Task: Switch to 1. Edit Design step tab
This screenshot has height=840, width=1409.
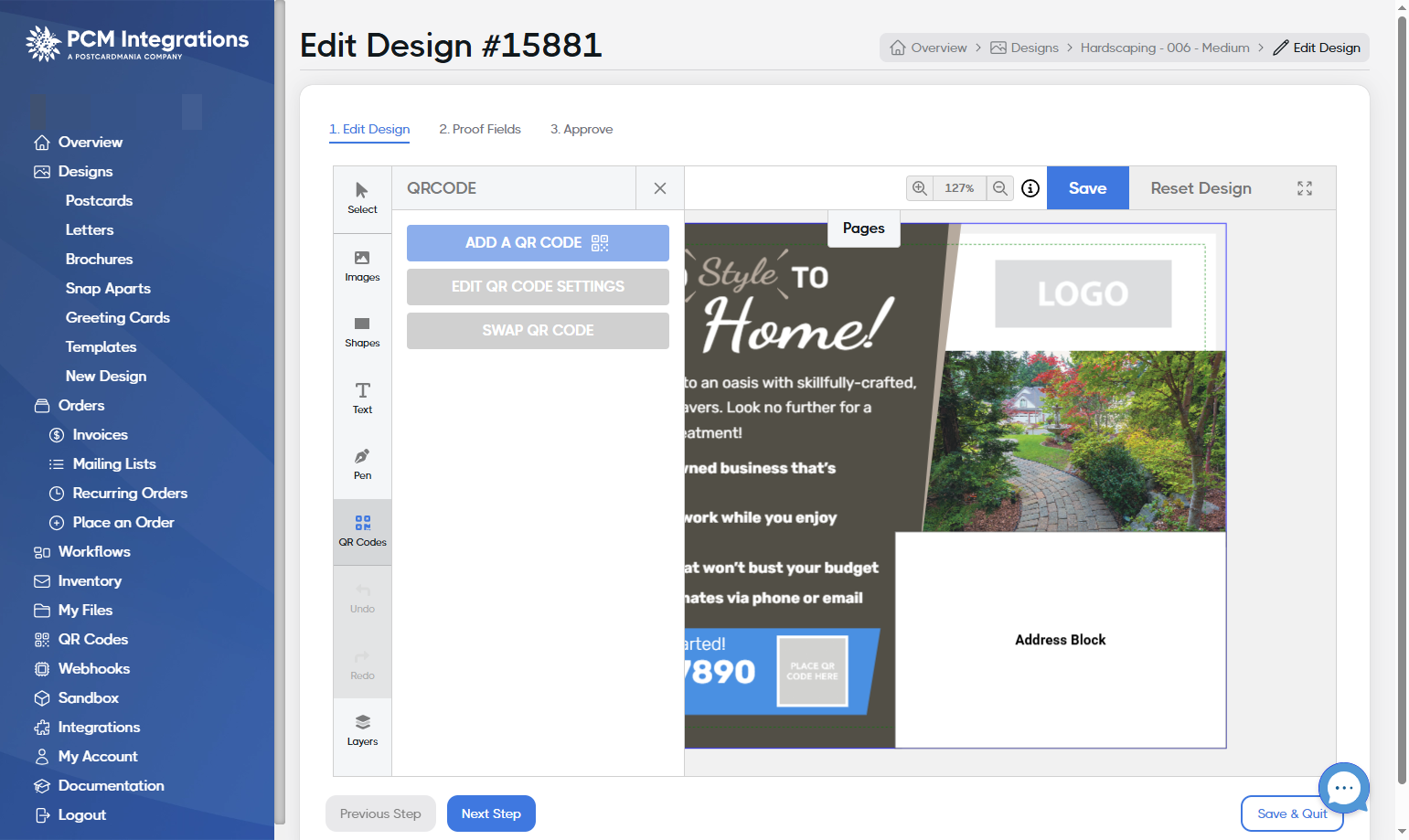Action: tap(369, 130)
